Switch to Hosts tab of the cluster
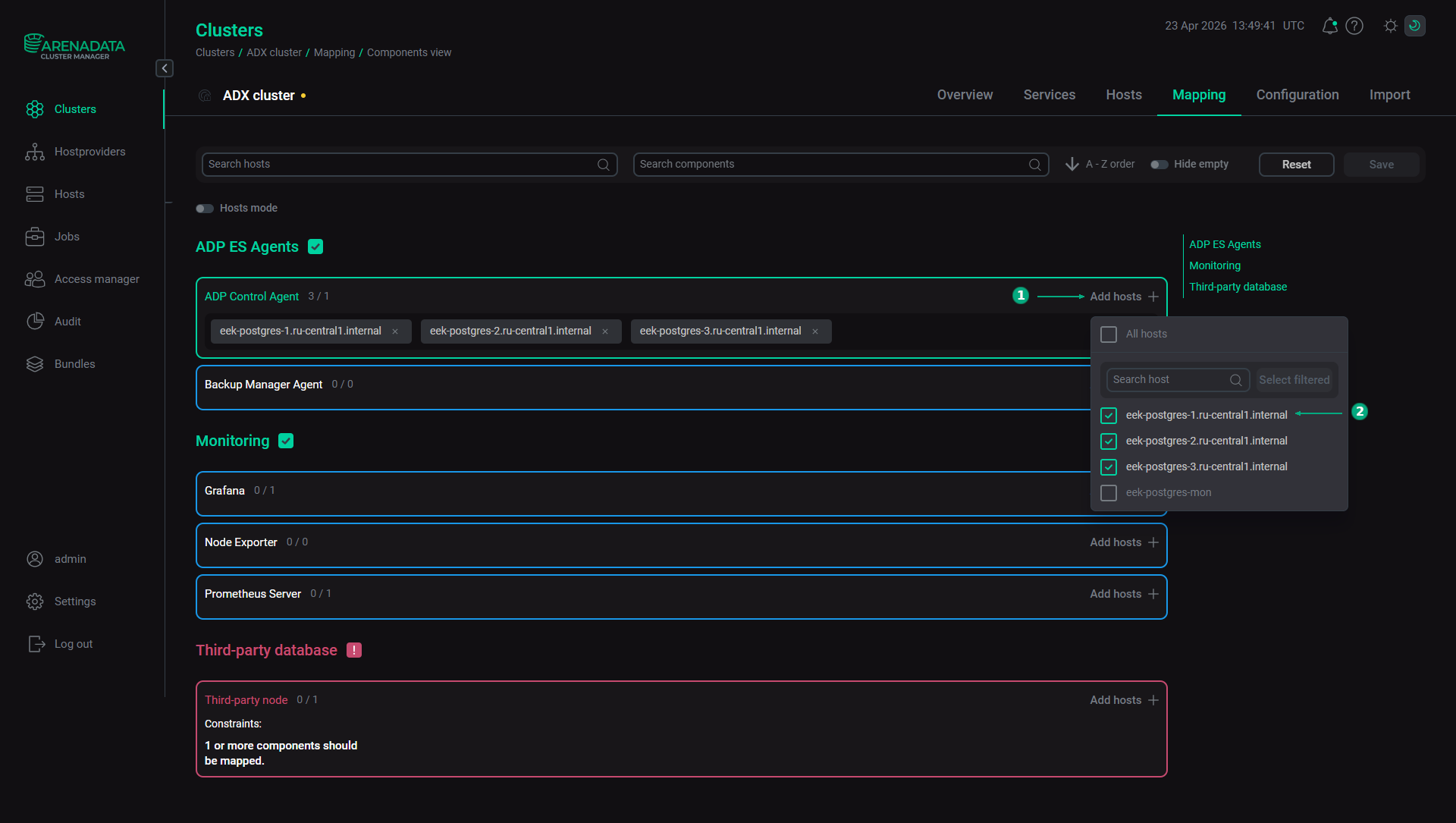 point(1124,95)
